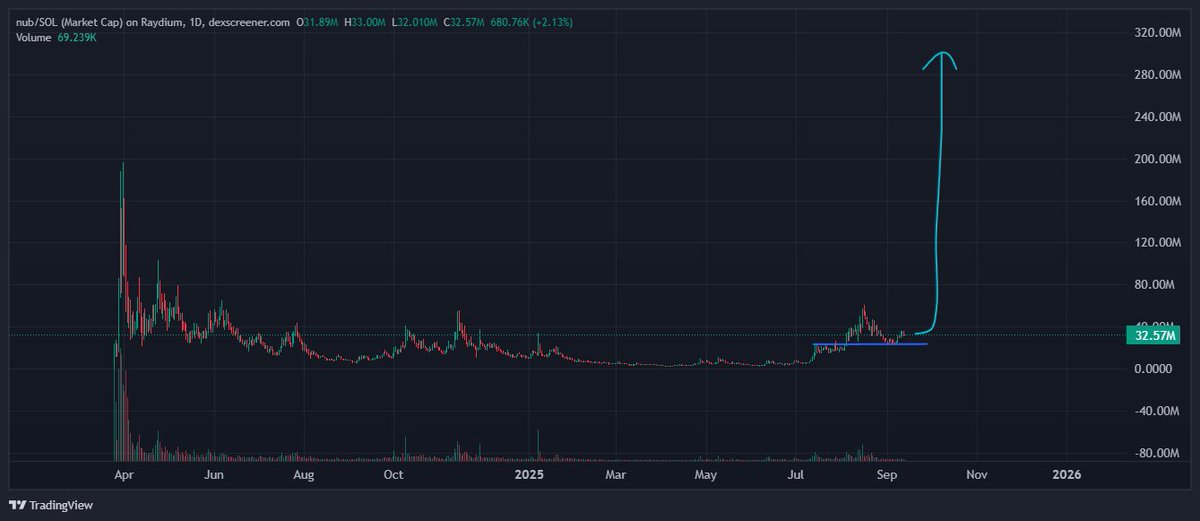
Task: Select the open value O31.89M
Action: (x=318, y=22)
